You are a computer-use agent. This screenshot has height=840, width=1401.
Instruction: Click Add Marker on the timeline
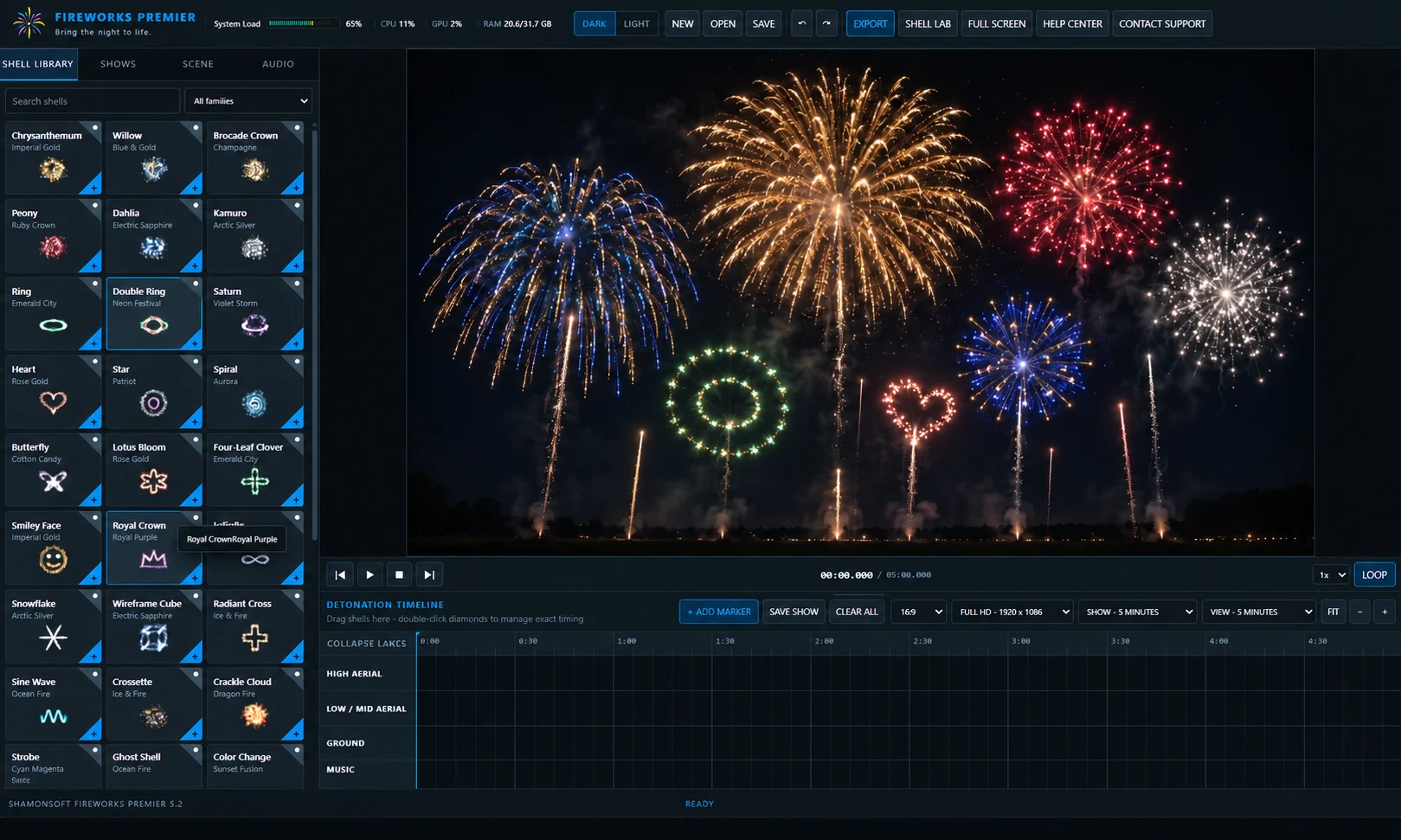coord(719,612)
